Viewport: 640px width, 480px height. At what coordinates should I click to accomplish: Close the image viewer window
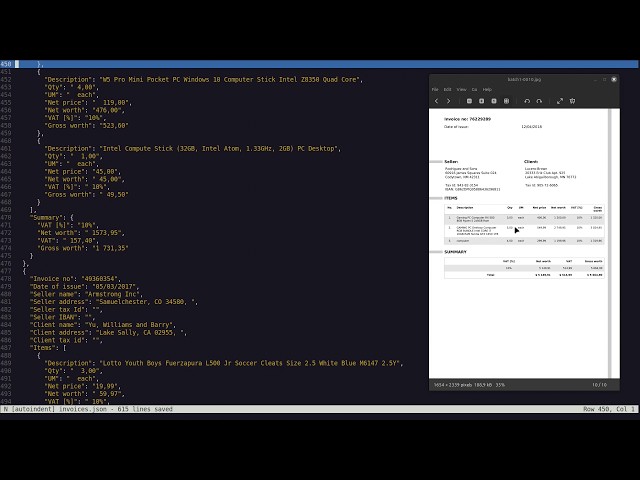[613, 79]
